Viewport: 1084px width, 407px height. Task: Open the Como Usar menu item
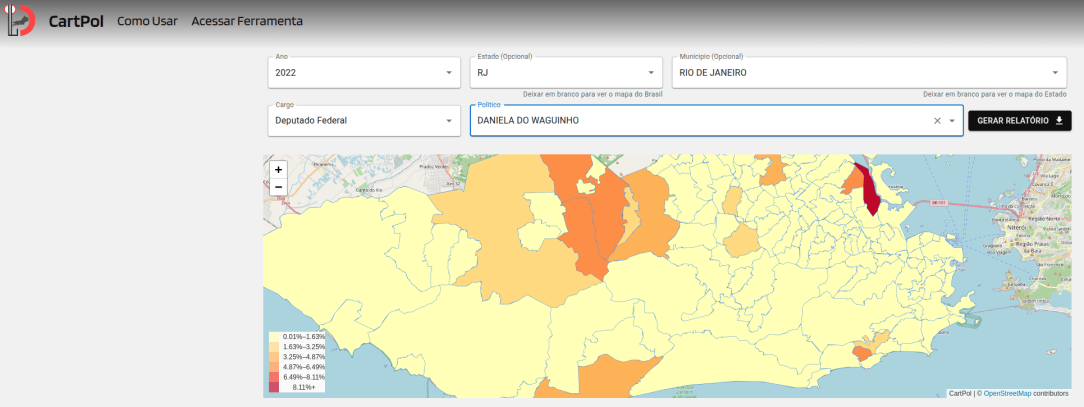(147, 21)
